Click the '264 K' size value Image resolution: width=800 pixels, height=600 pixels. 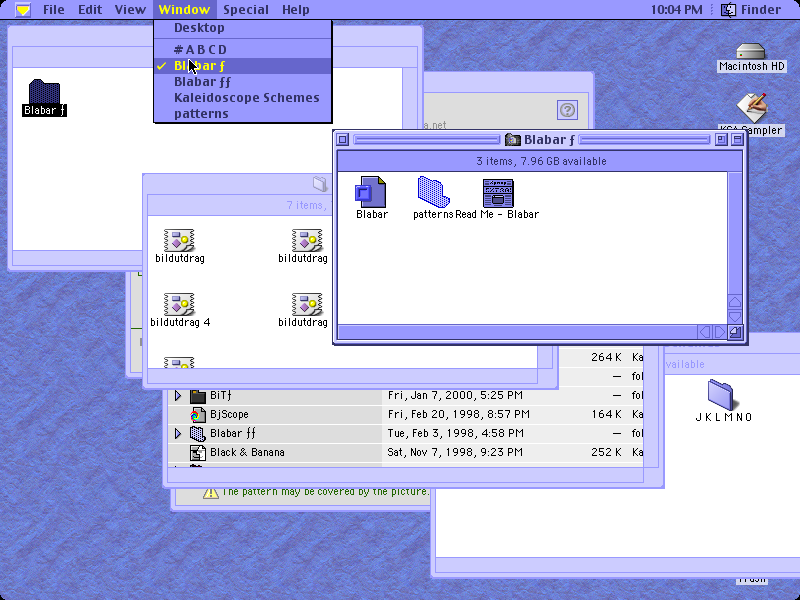(x=606, y=357)
